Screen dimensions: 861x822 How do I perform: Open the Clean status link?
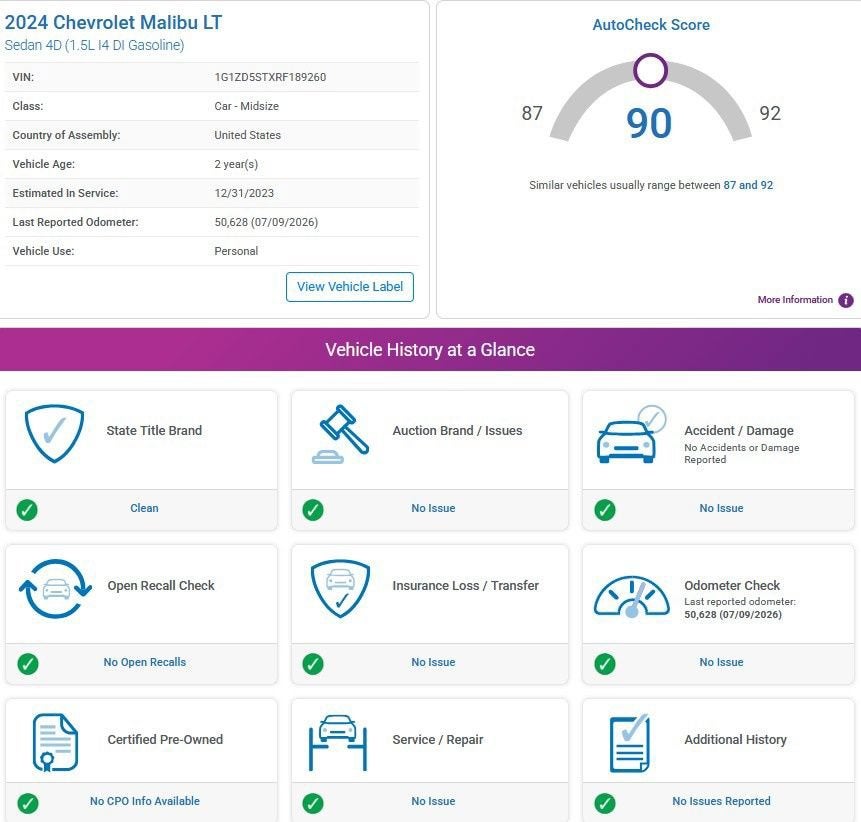tap(144, 508)
